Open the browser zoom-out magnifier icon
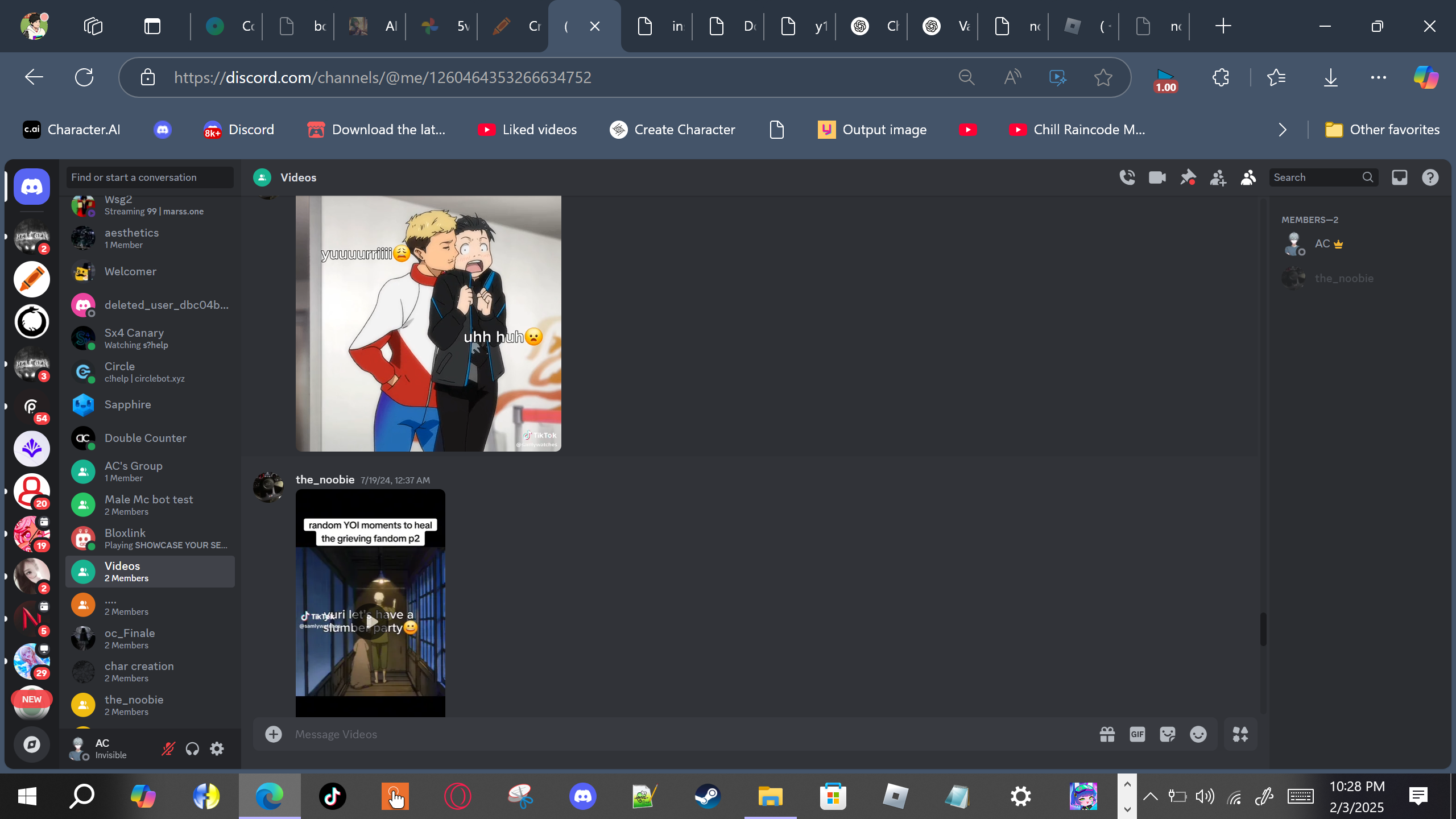Viewport: 1456px width, 819px height. click(967, 77)
